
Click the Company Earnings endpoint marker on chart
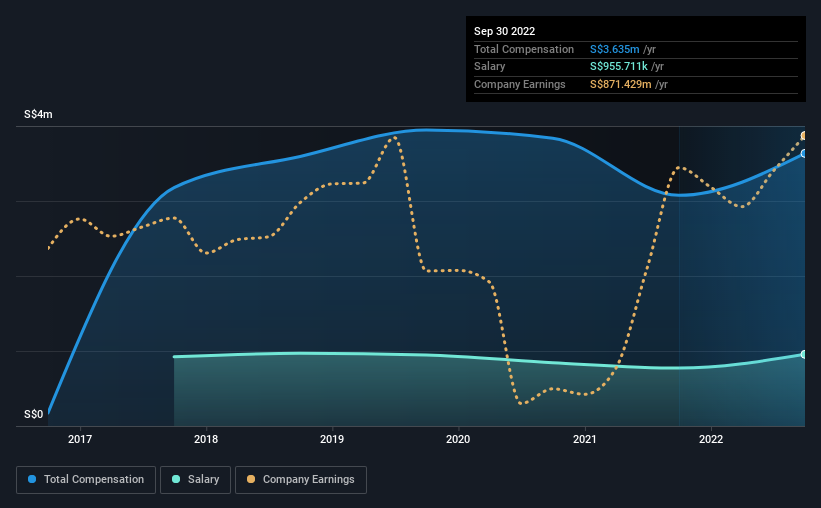tap(804, 136)
